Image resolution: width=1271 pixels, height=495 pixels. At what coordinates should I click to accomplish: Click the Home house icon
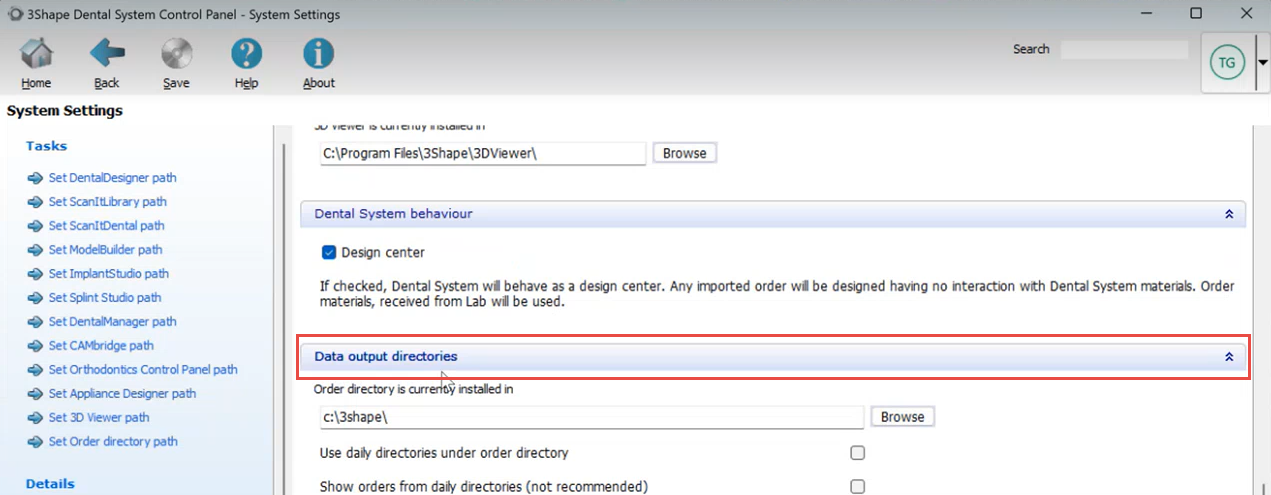click(37, 54)
